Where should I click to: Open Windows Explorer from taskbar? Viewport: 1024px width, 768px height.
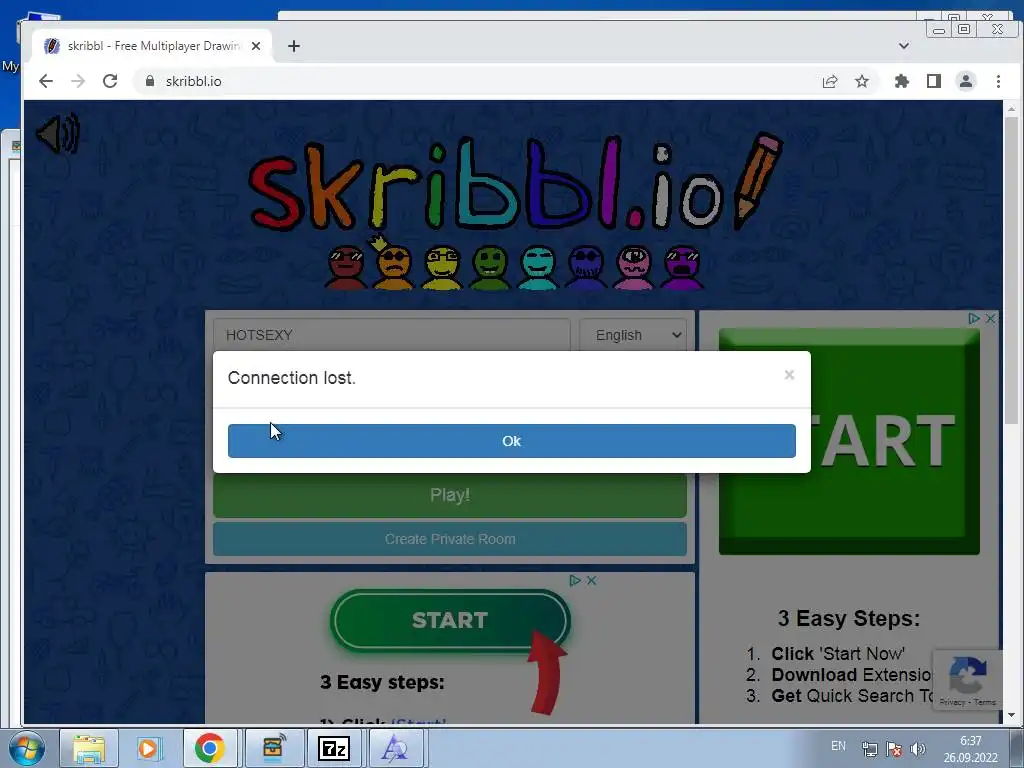[x=89, y=748]
